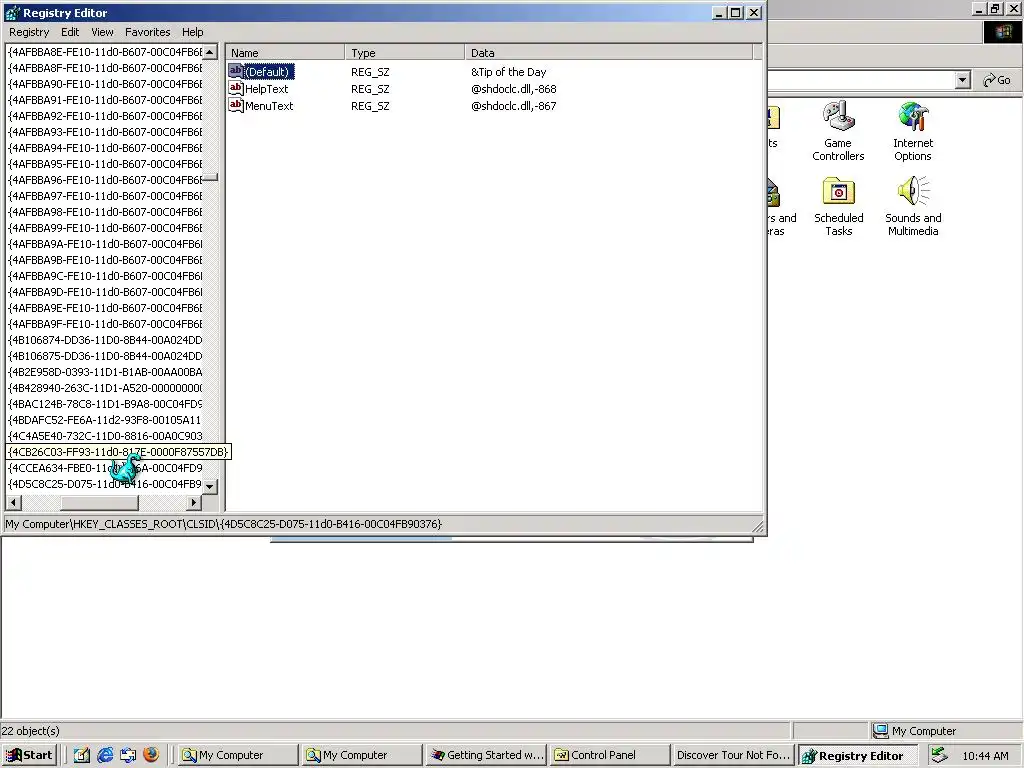Select the (Default) value icon
1024x768 pixels.
tap(236, 71)
